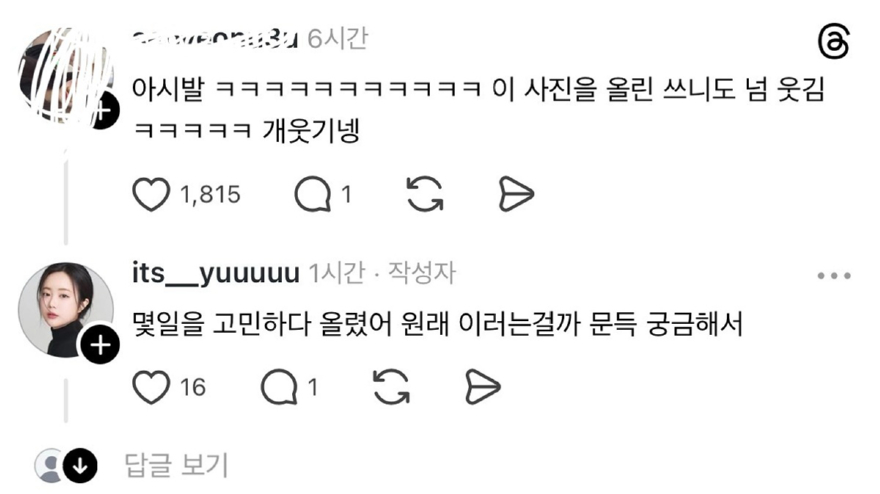Send the its__yuuuuu reply to someone

[483, 387]
